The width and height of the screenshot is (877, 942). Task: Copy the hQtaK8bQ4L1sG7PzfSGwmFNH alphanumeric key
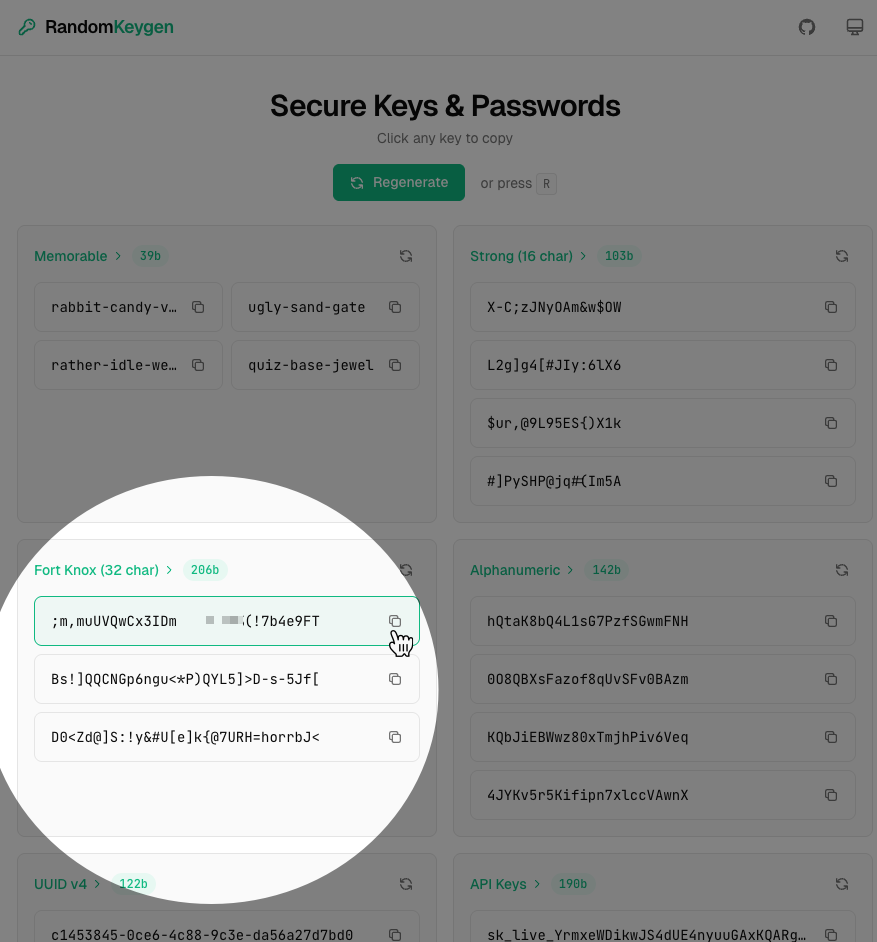coord(831,621)
